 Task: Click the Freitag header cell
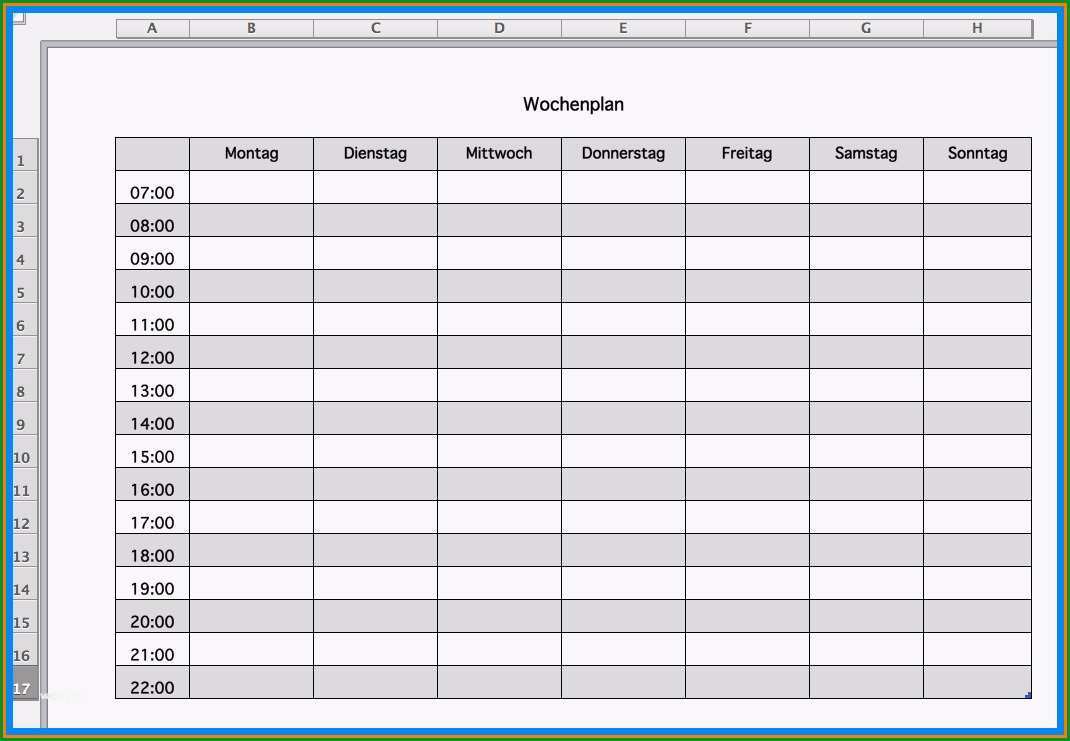pos(747,154)
